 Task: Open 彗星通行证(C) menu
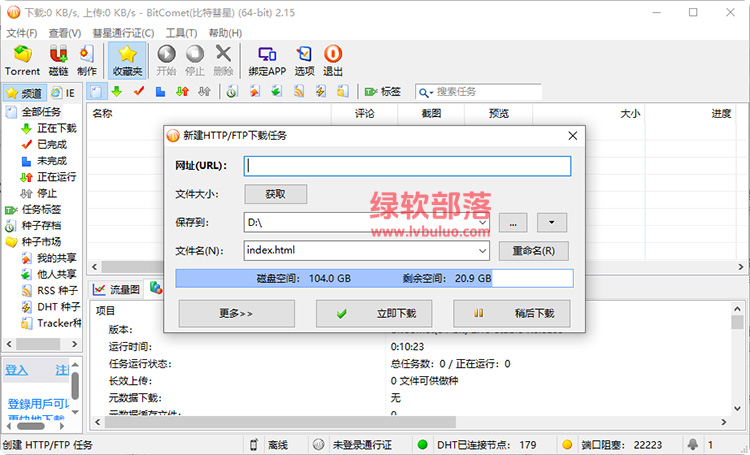point(123,33)
